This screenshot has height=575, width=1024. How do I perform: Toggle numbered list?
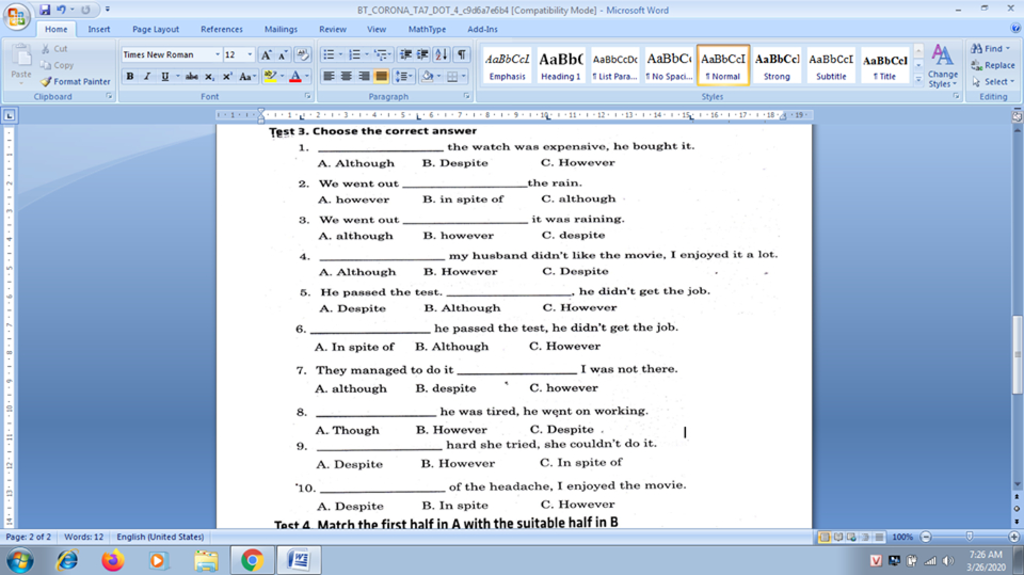coord(355,55)
